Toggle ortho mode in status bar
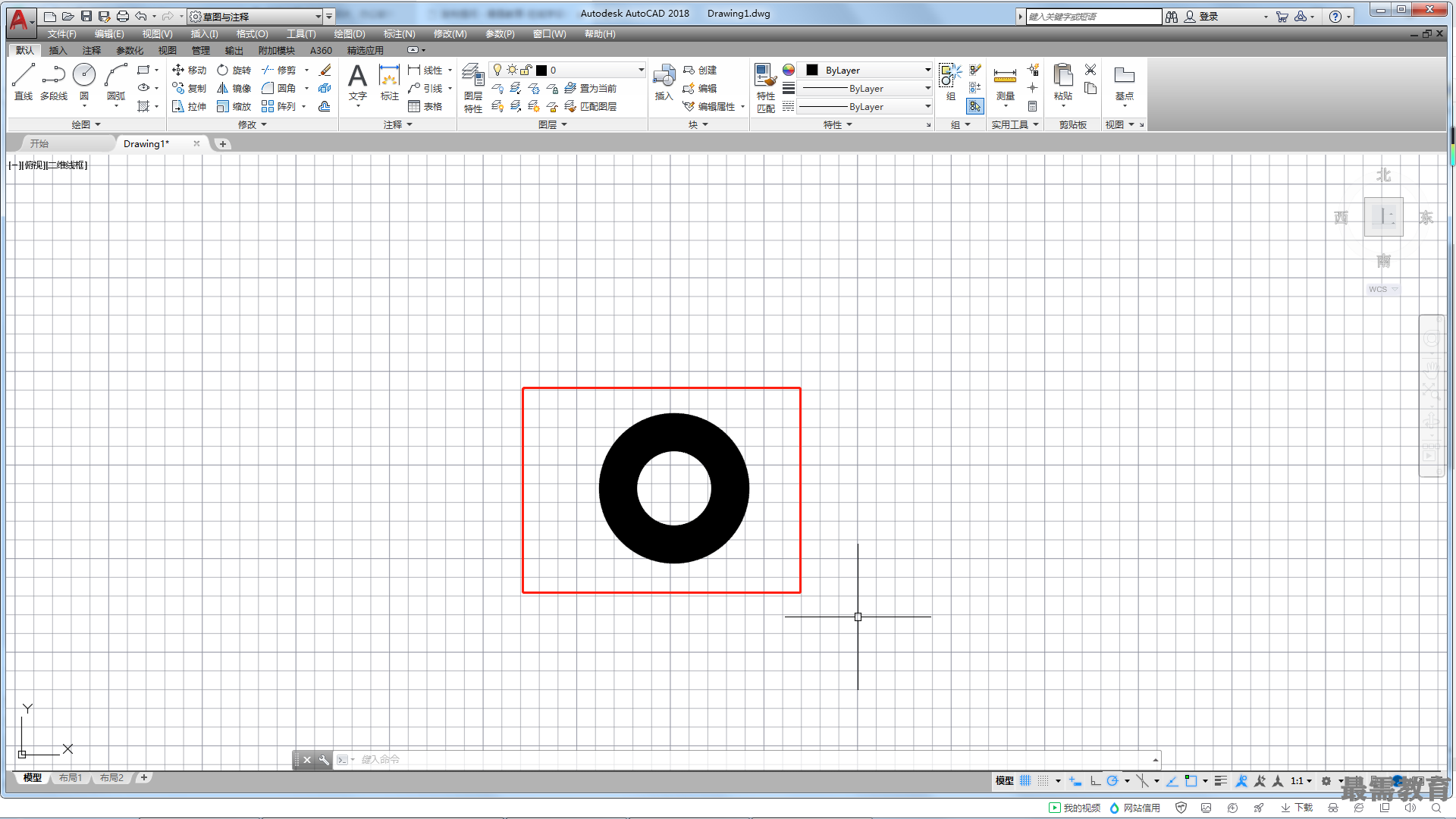The image size is (1456, 819). (1095, 780)
